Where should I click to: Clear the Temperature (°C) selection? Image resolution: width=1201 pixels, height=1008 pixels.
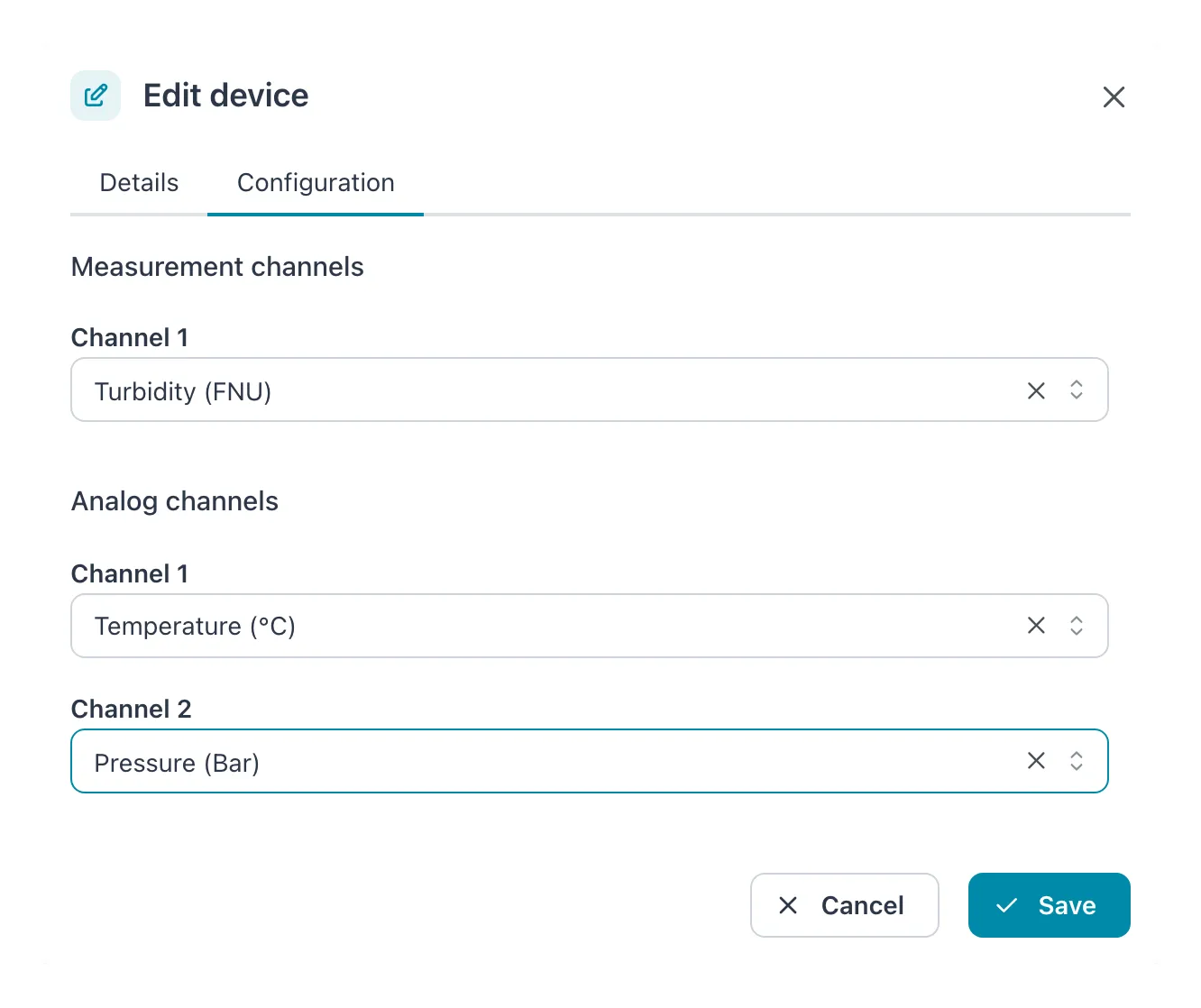1036,626
